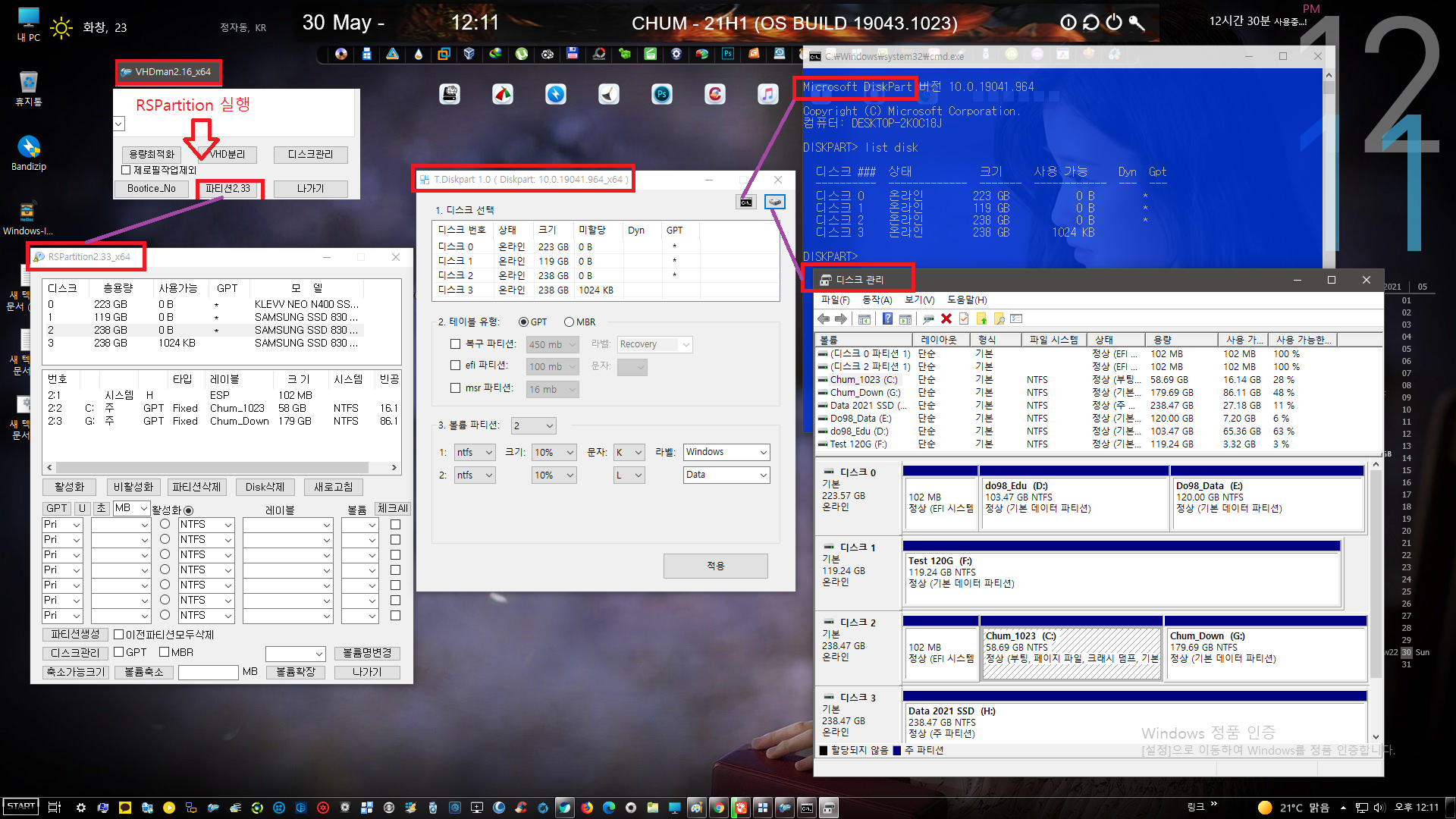Open partition 2 size 10% dropdown
This screenshot has width=1456, height=819.
tap(554, 475)
